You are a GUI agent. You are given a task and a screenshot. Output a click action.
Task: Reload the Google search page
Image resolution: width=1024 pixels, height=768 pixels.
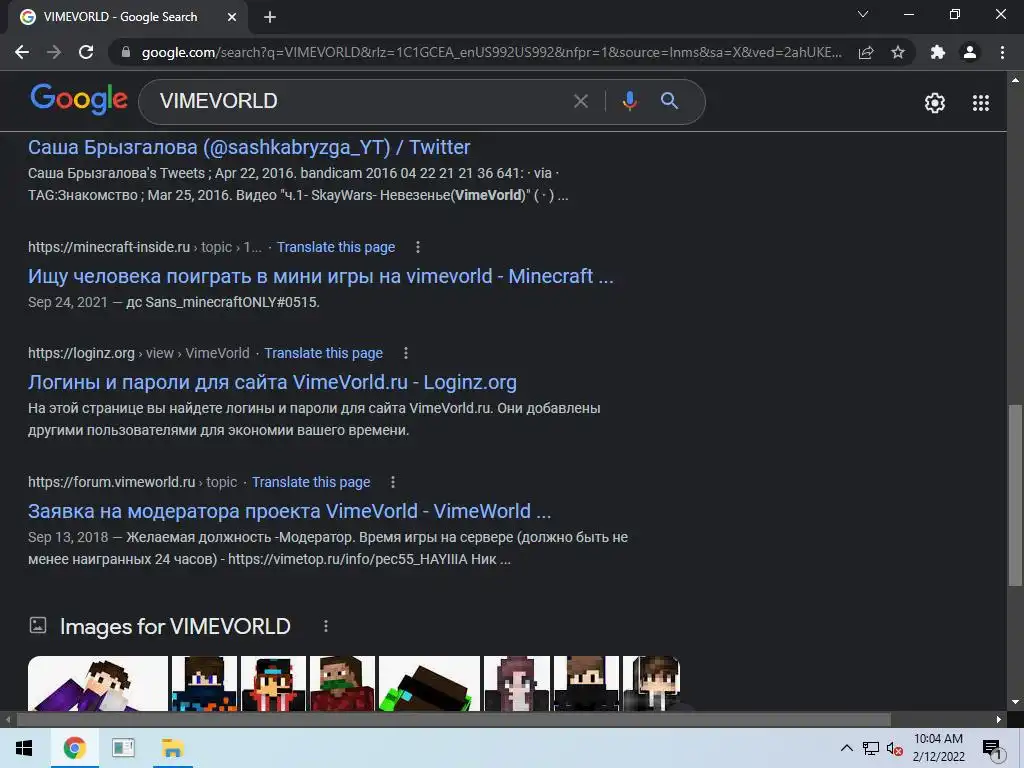86,52
